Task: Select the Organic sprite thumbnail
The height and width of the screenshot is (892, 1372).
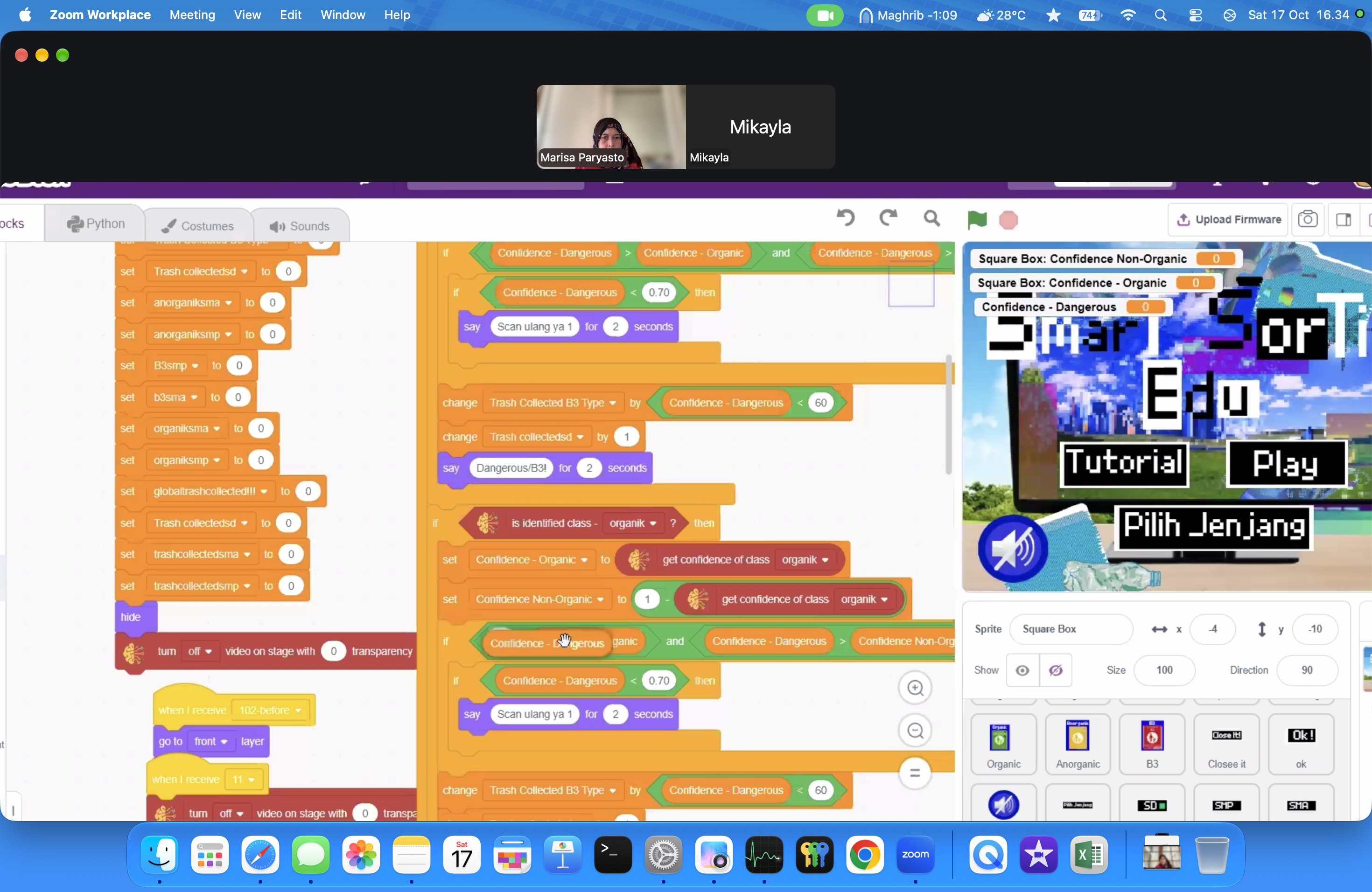Action: point(1003,744)
